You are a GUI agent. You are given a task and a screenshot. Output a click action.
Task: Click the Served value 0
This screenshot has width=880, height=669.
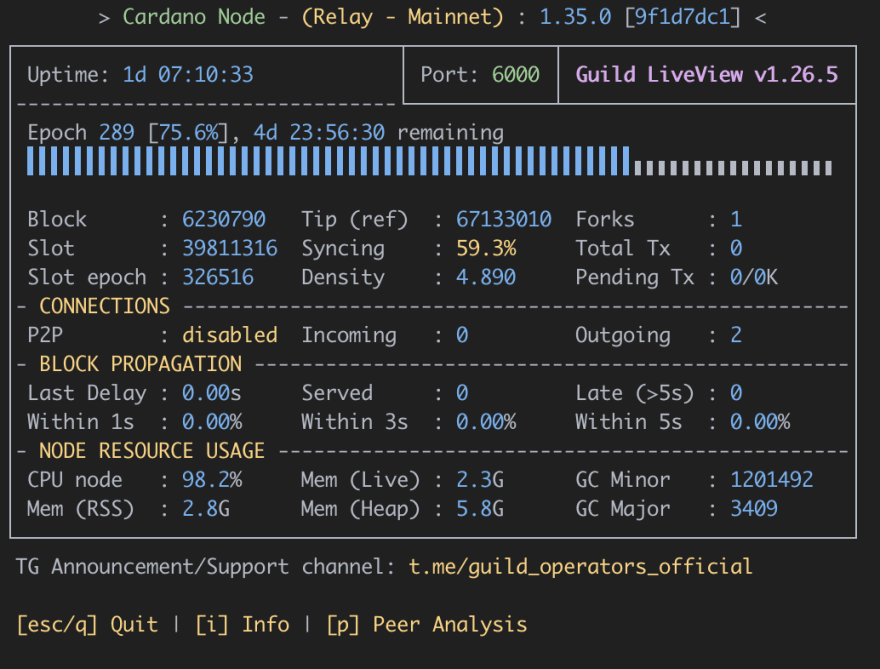[x=462, y=393]
